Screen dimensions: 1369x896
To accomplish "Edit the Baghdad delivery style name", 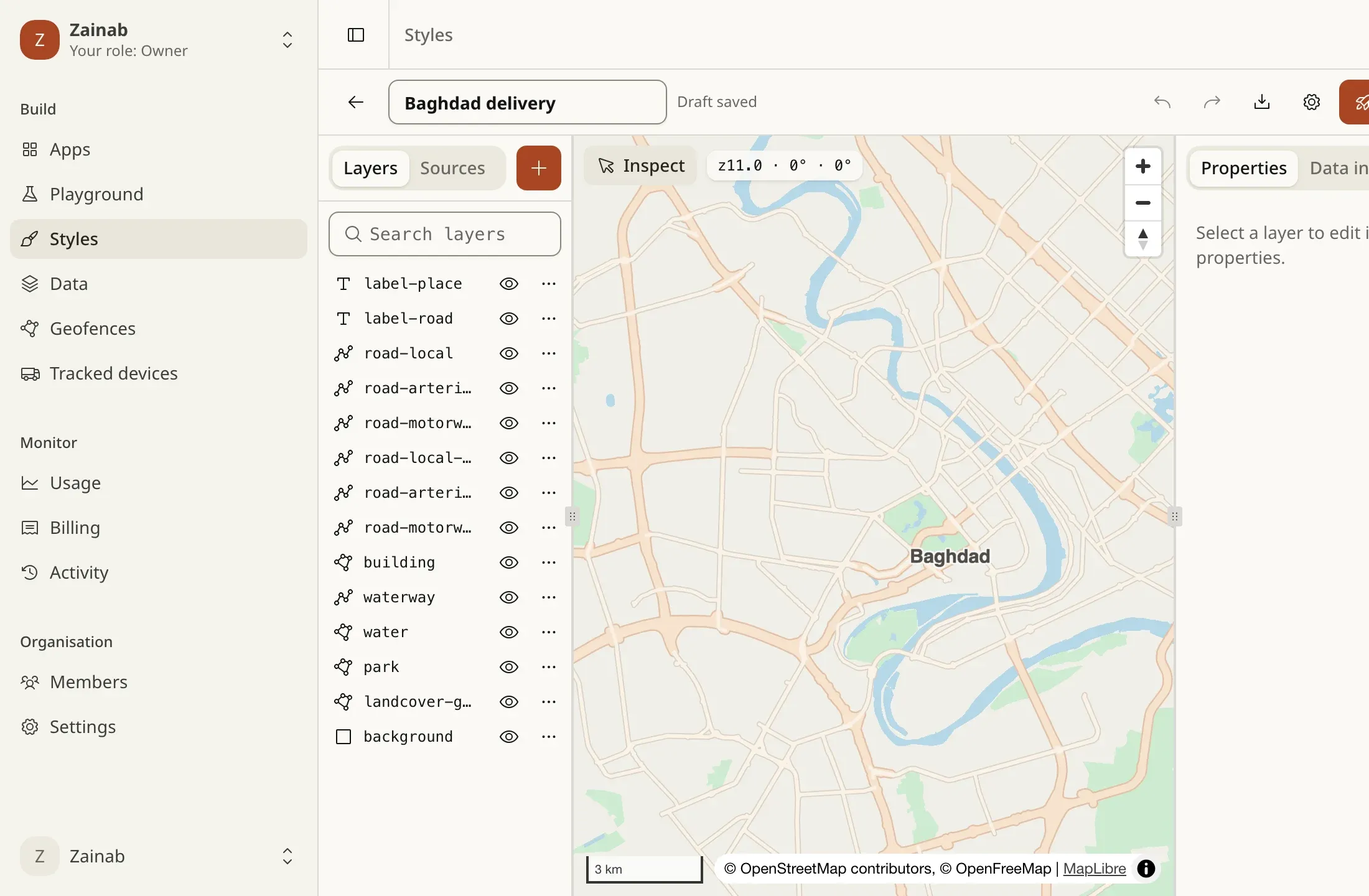I will point(527,102).
